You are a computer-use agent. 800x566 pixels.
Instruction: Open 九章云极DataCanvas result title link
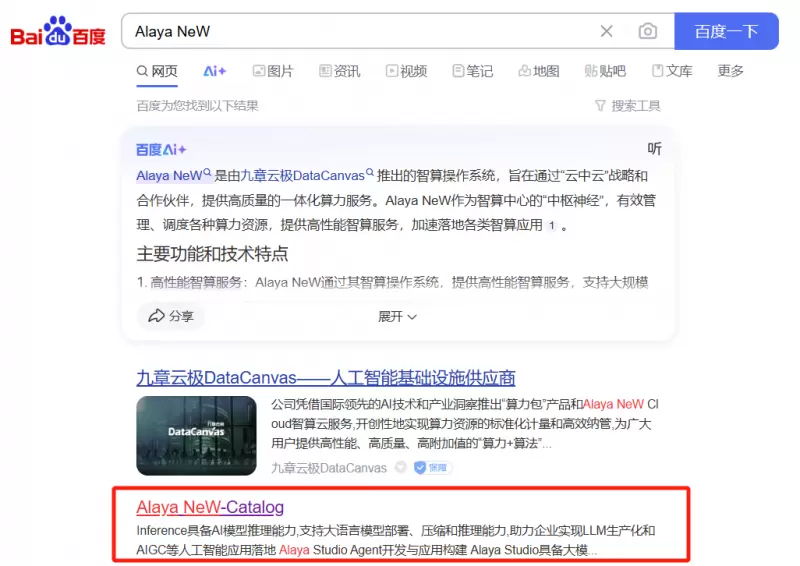pyautogui.click(x=326, y=378)
